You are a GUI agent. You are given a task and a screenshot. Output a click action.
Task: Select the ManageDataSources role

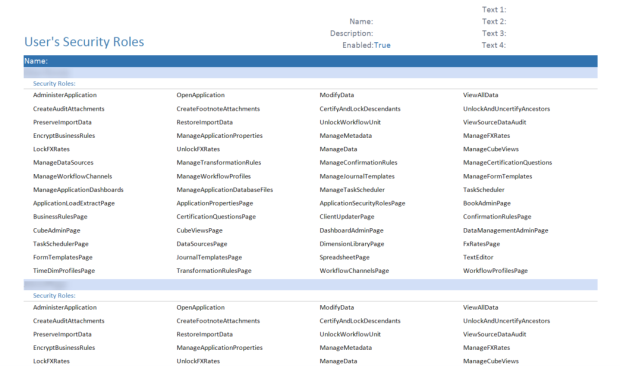(63, 162)
